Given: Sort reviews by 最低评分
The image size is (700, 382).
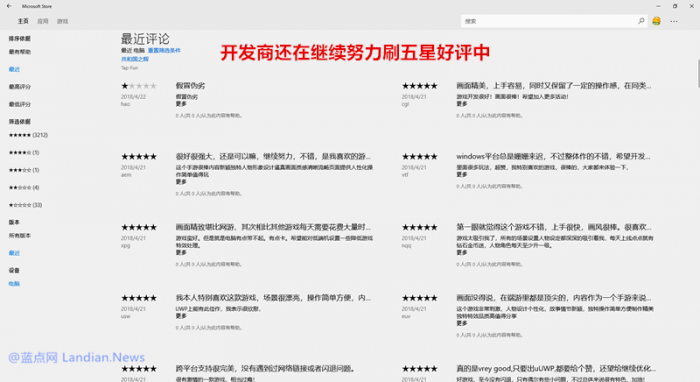Looking at the screenshot, I should (20, 104).
